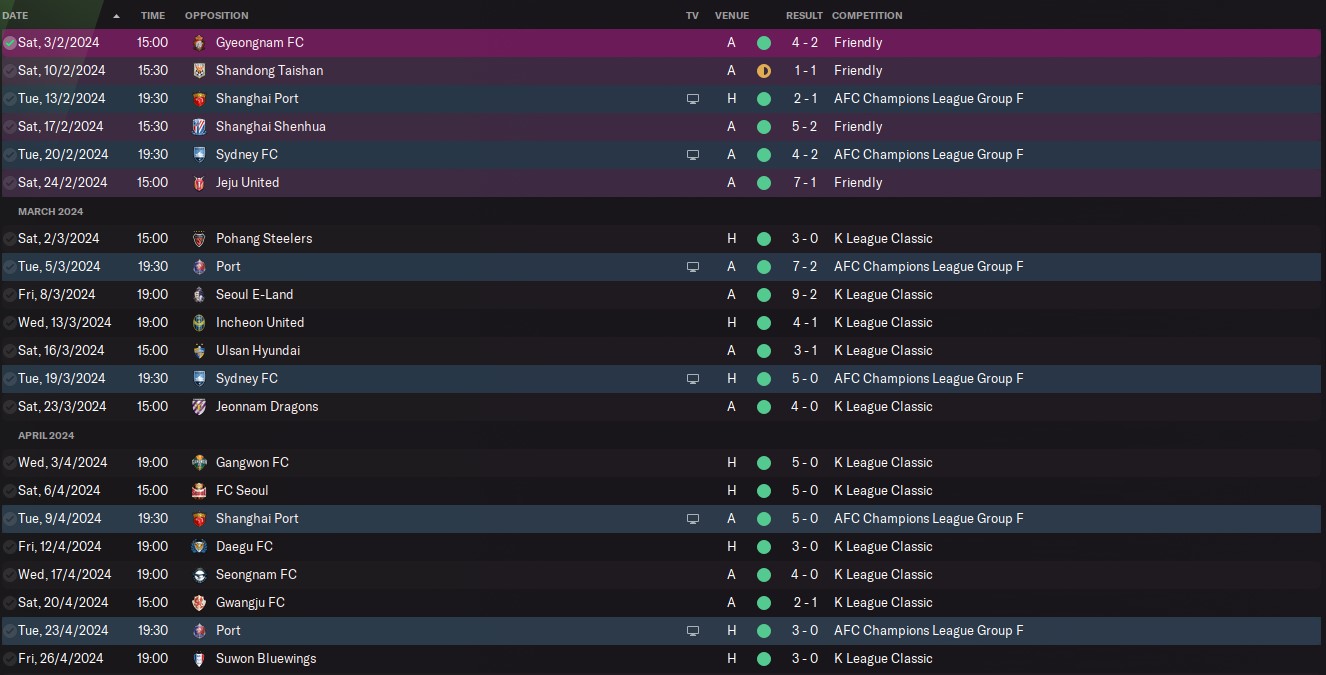Collapse the April 2024 month group header
The width and height of the screenshot is (1326, 675).
[x=46, y=436]
